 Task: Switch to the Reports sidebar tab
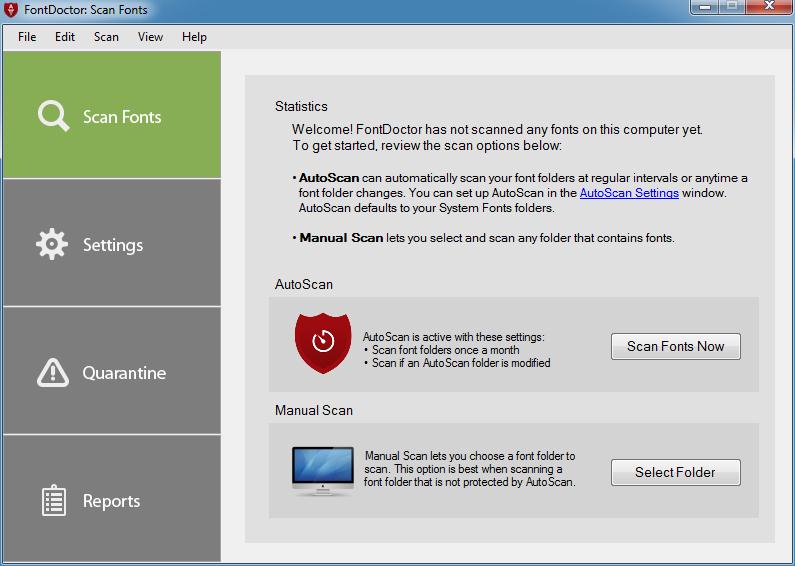tap(111, 500)
